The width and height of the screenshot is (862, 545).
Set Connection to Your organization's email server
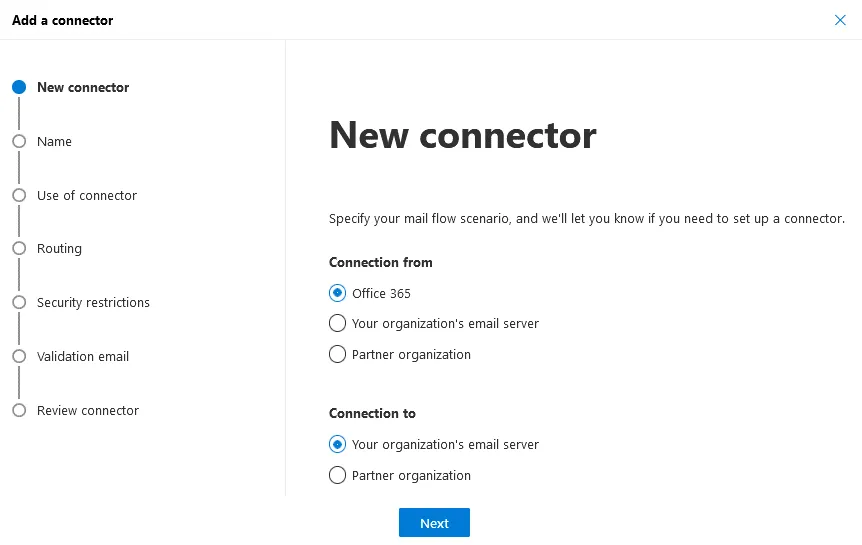[337, 444]
